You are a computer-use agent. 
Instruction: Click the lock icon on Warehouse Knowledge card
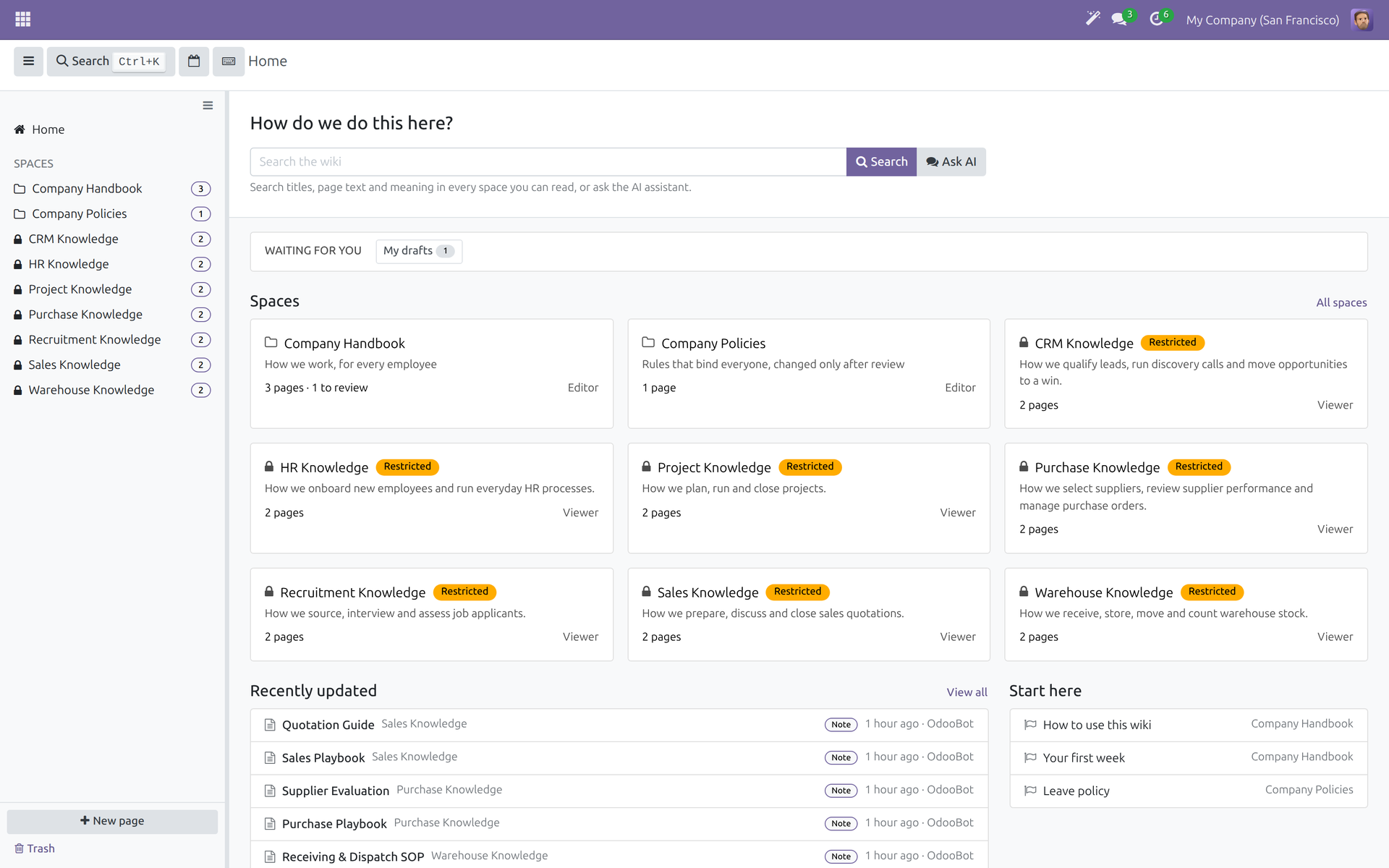(1024, 592)
